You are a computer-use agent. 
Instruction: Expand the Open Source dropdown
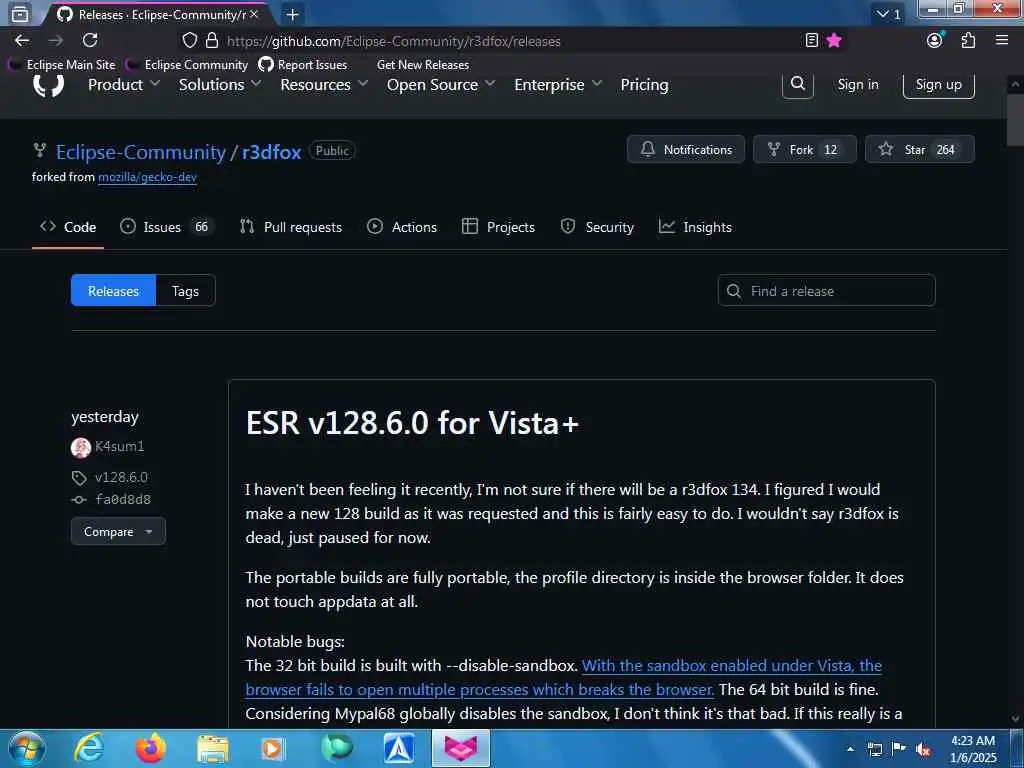click(441, 85)
